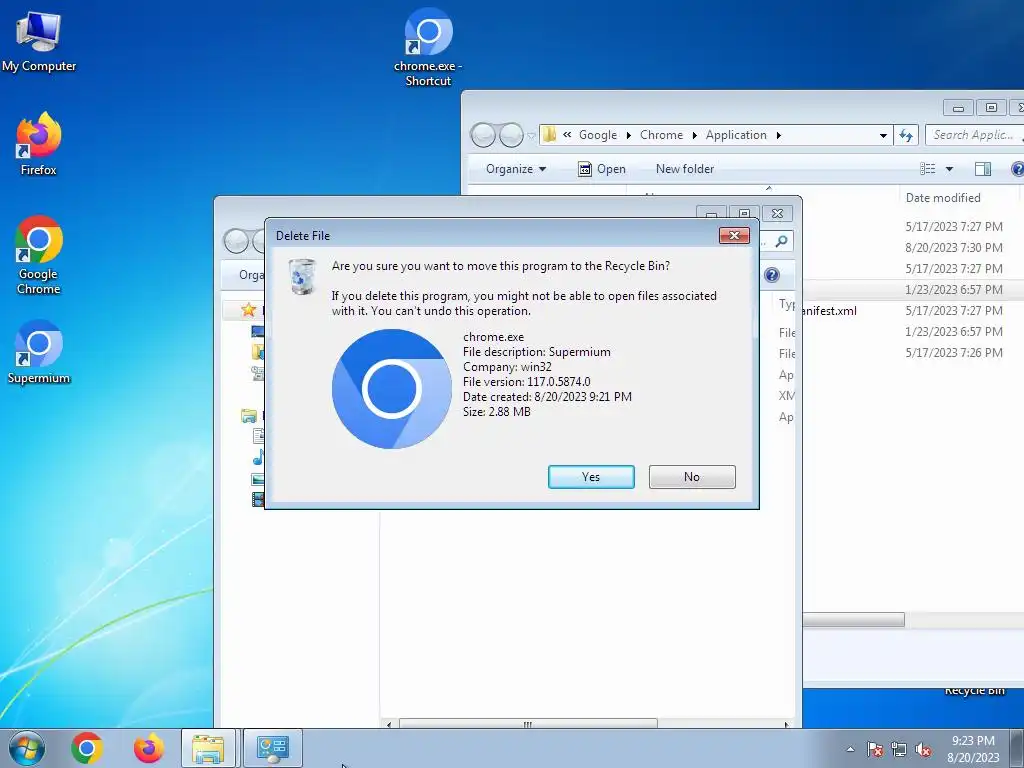This screenshot has height=768, width=1024.
Task: Confirm deletion with the Yes button
Action: (591, 477)
